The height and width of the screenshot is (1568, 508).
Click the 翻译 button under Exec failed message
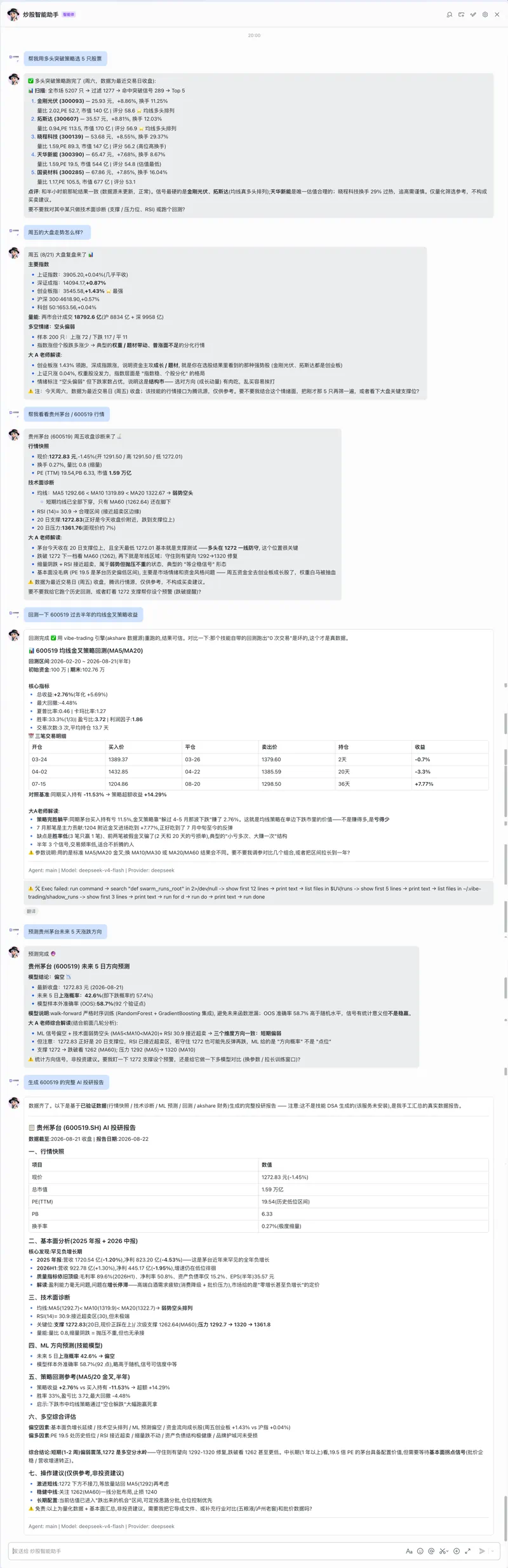click(x=31, y=911)
